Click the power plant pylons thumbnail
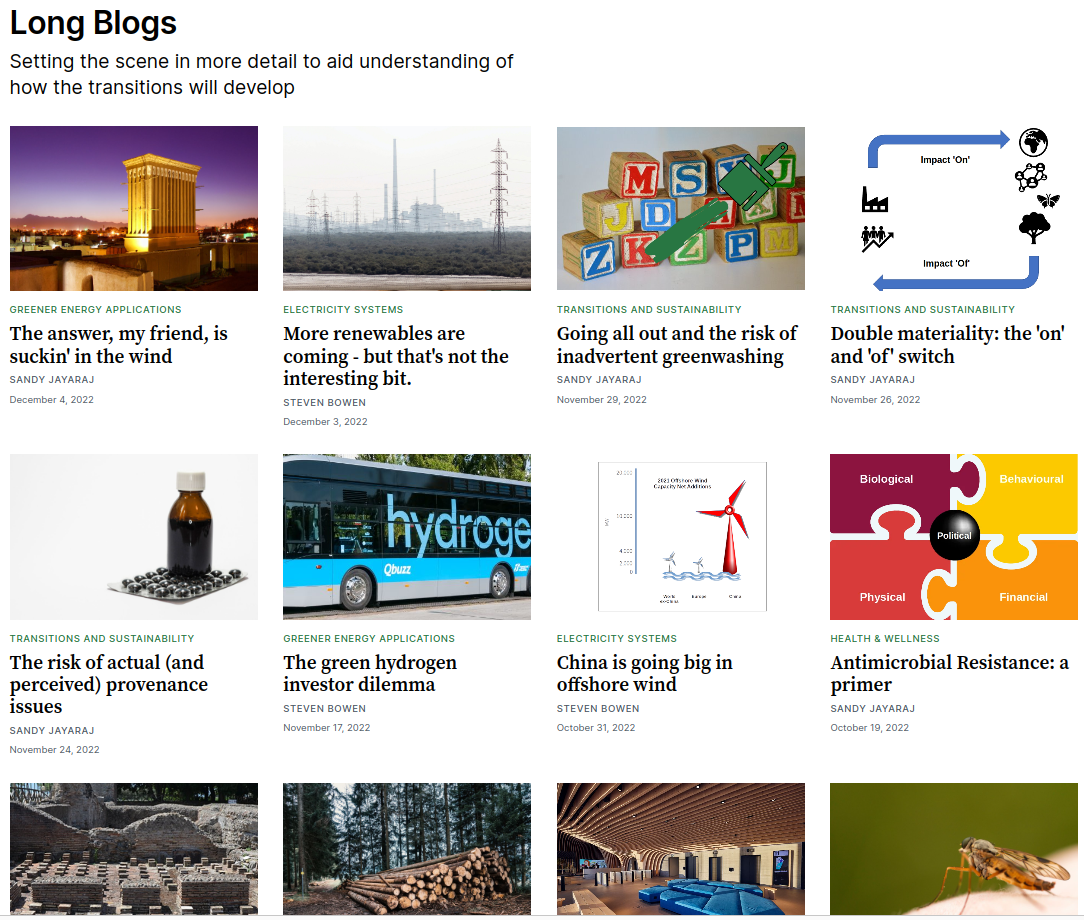Image resolution: width=1084 pixels, height=920 pixels. click(407, 208)
